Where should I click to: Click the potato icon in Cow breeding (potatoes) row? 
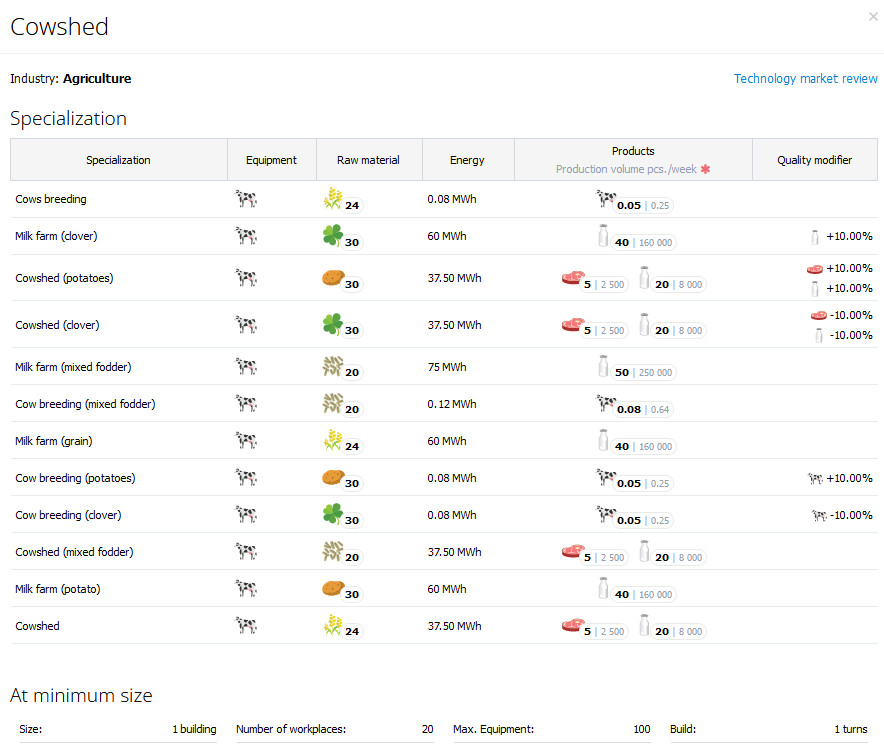pos(333,477)
